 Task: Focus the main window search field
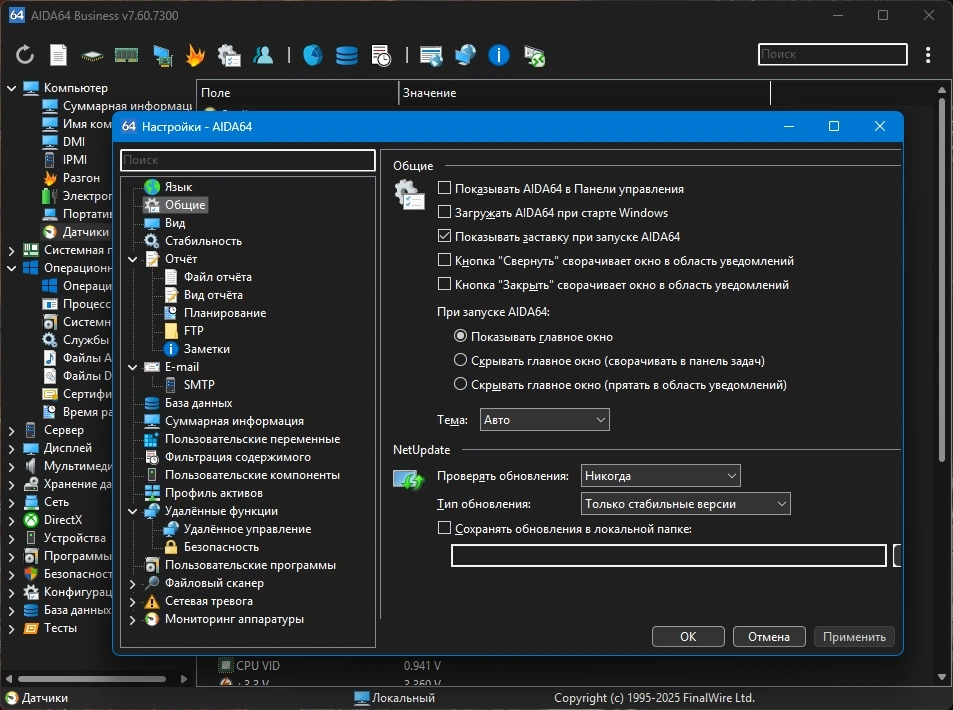833,54
